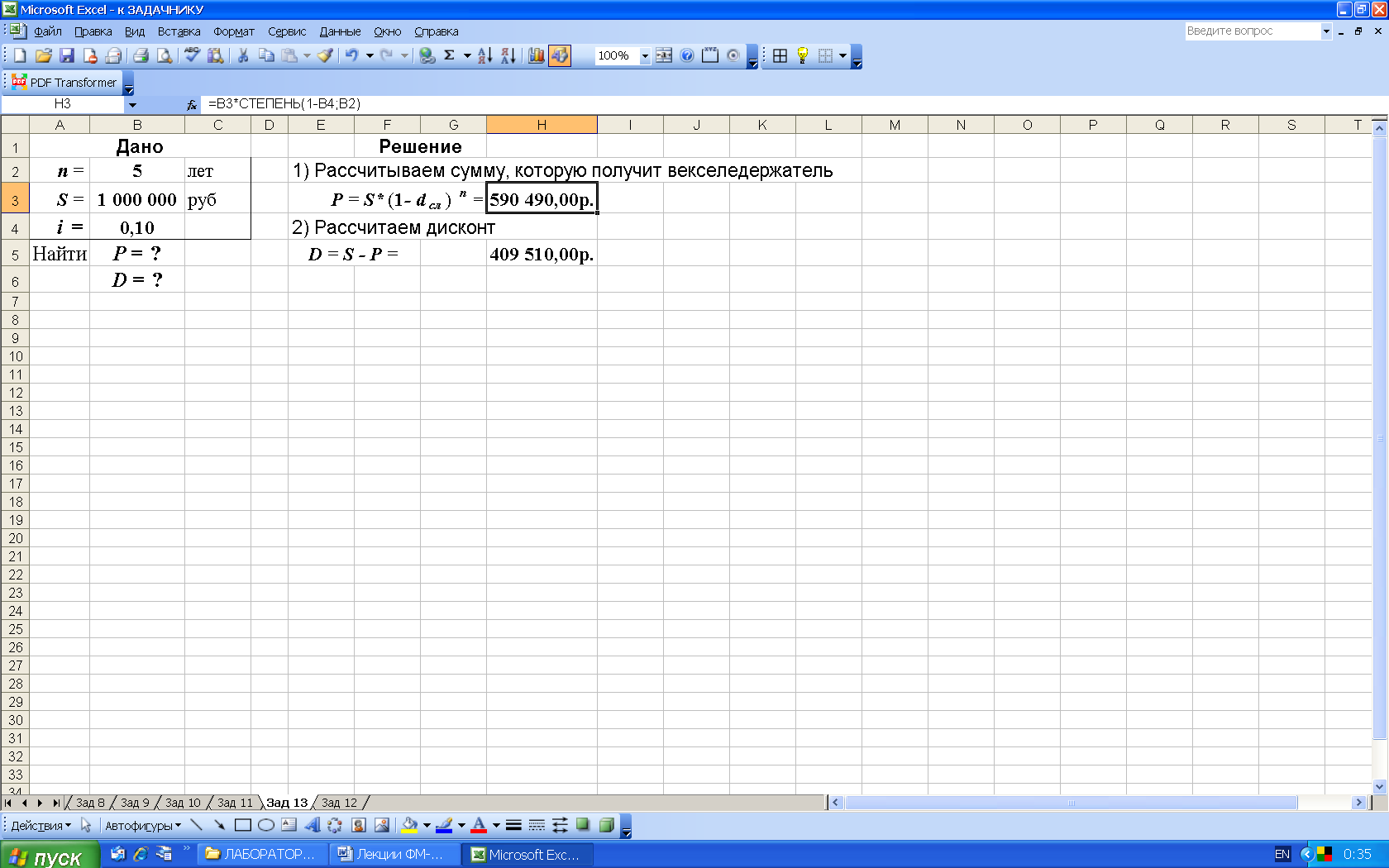Open the Формат menu
This screenshot has width=1389, height=868.
coord(233,31)
